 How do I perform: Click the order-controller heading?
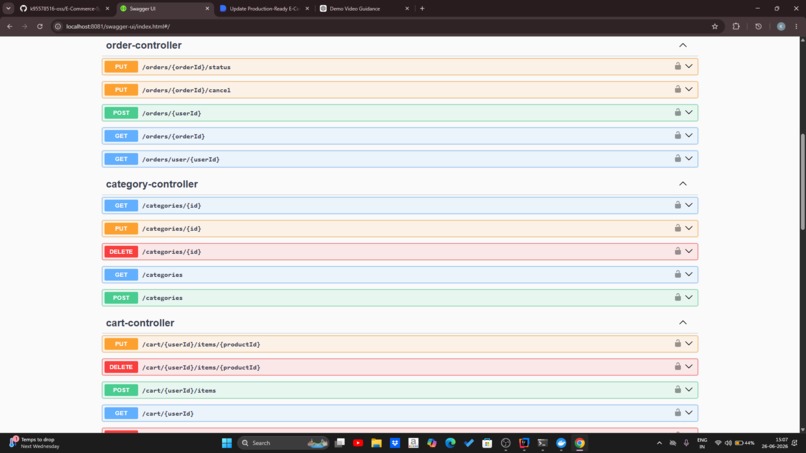tap(143, 45)
